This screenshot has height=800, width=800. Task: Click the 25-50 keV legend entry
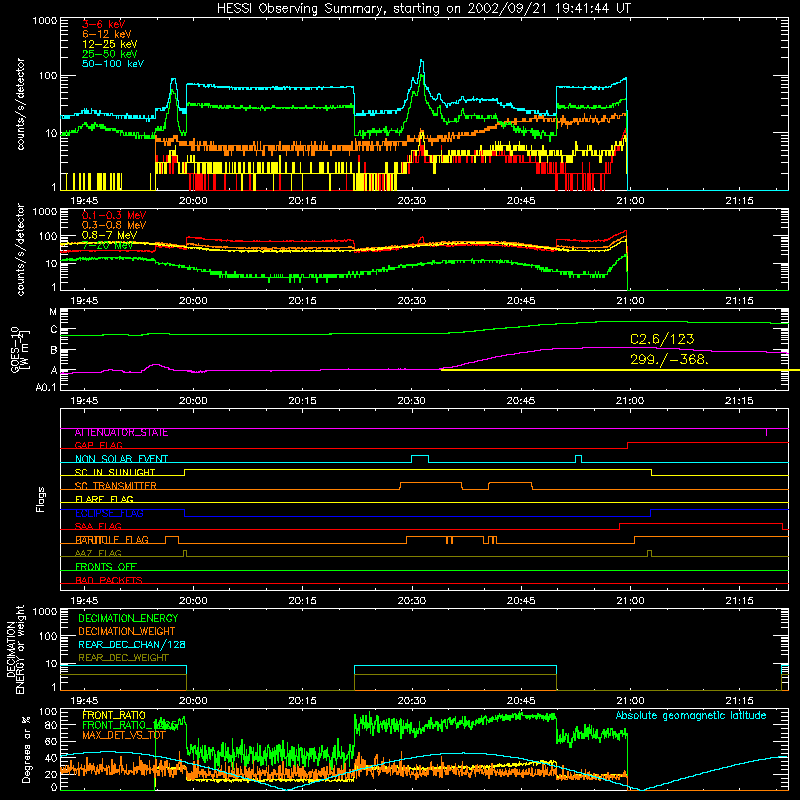click(x=109, y=54)
